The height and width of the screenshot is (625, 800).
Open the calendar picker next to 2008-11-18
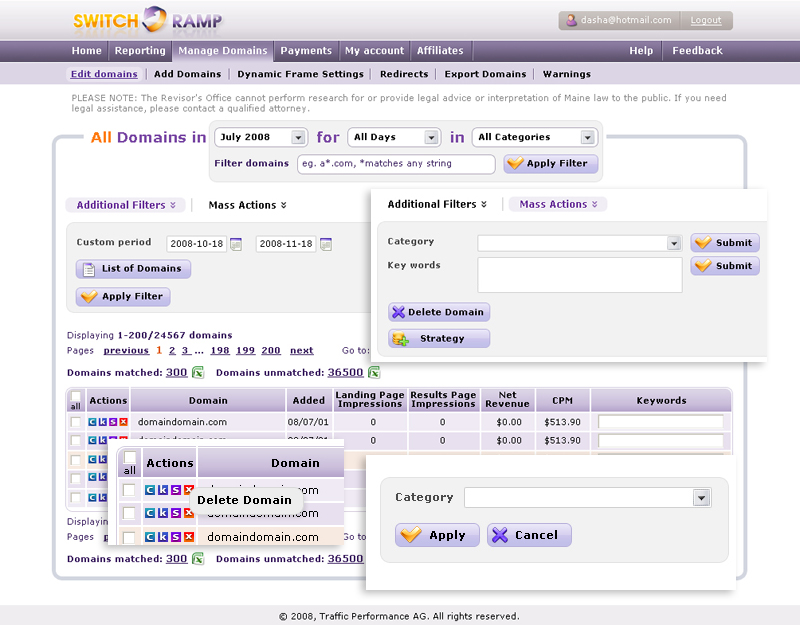click(326, 244)
